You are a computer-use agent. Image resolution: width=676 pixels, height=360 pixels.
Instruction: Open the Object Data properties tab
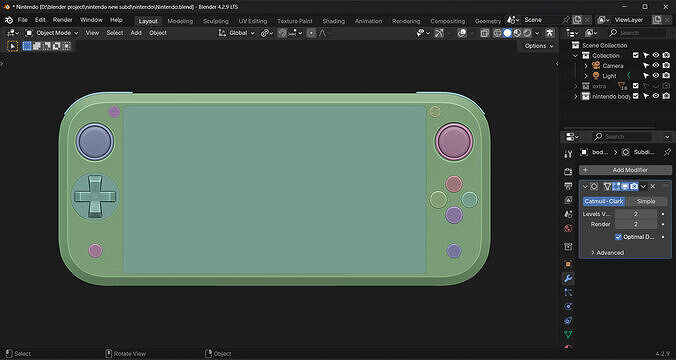(568, 335)
